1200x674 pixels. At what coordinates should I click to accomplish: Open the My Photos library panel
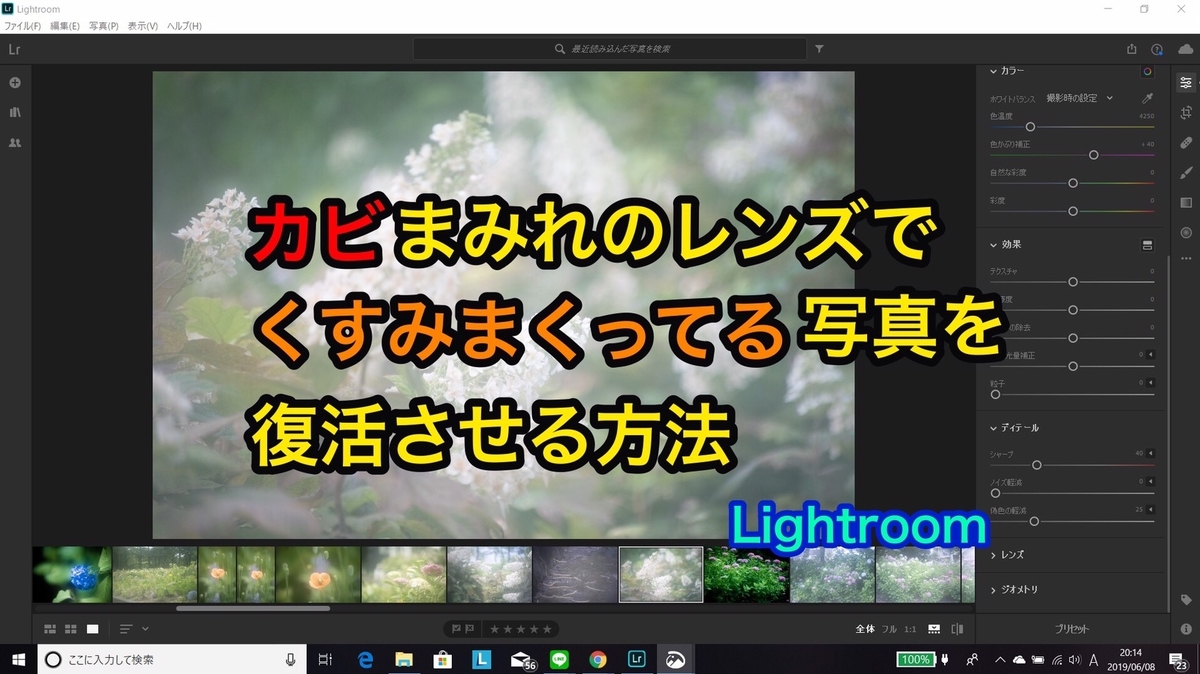[x=15, y=113]
